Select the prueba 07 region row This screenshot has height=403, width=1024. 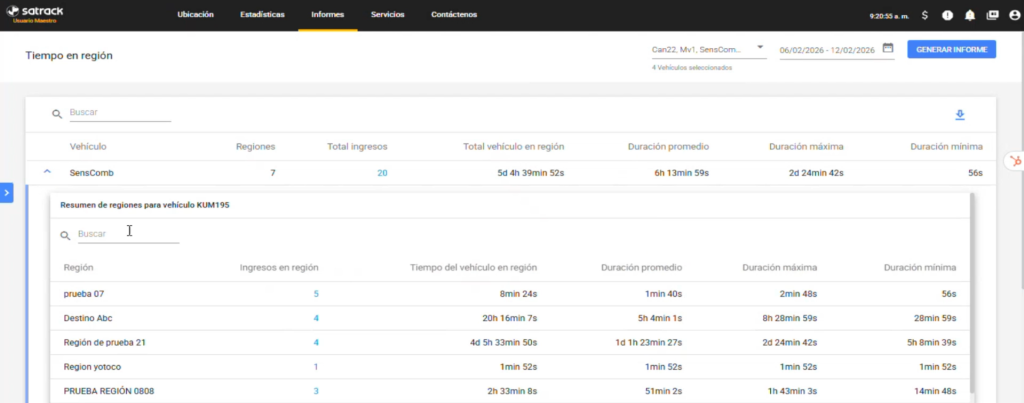pyautogui.click(x=509, y=294)
